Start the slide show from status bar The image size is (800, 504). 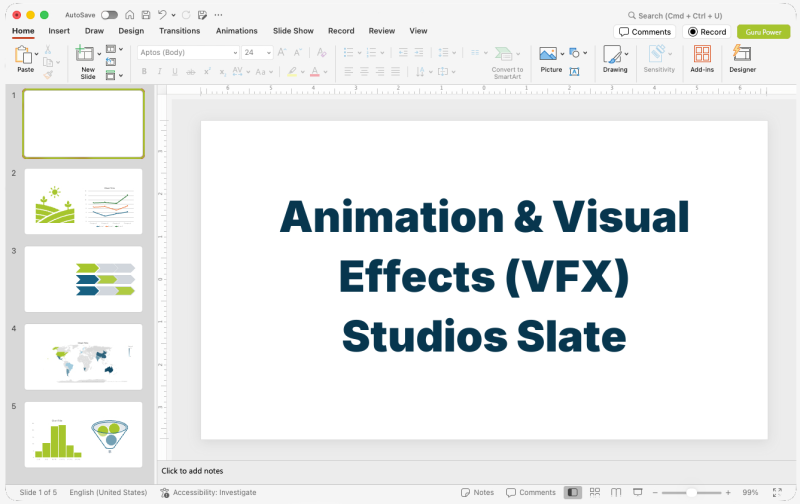pos(638,492)
